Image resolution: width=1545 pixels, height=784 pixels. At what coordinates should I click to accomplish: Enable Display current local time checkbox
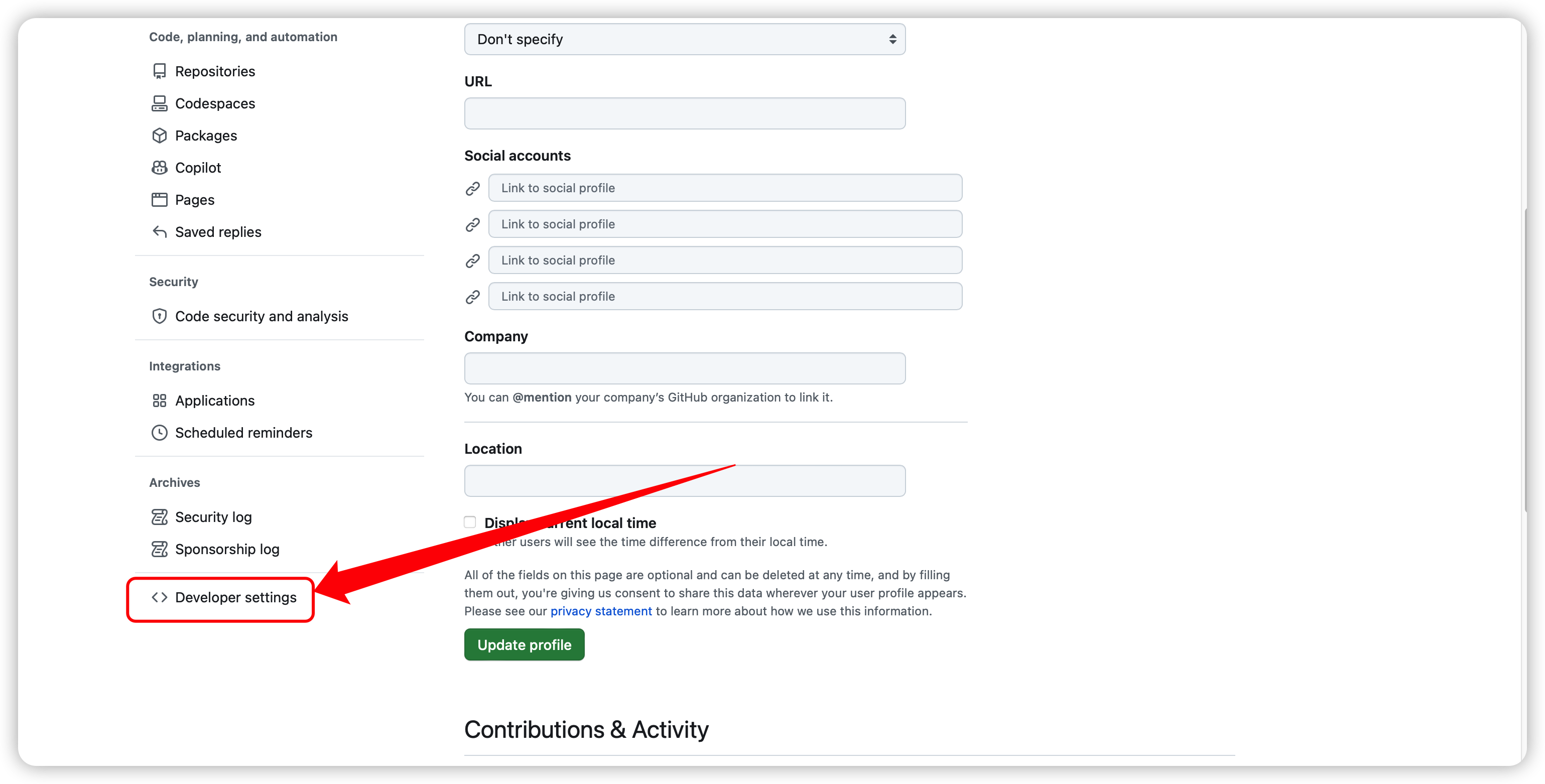(470, 522)
